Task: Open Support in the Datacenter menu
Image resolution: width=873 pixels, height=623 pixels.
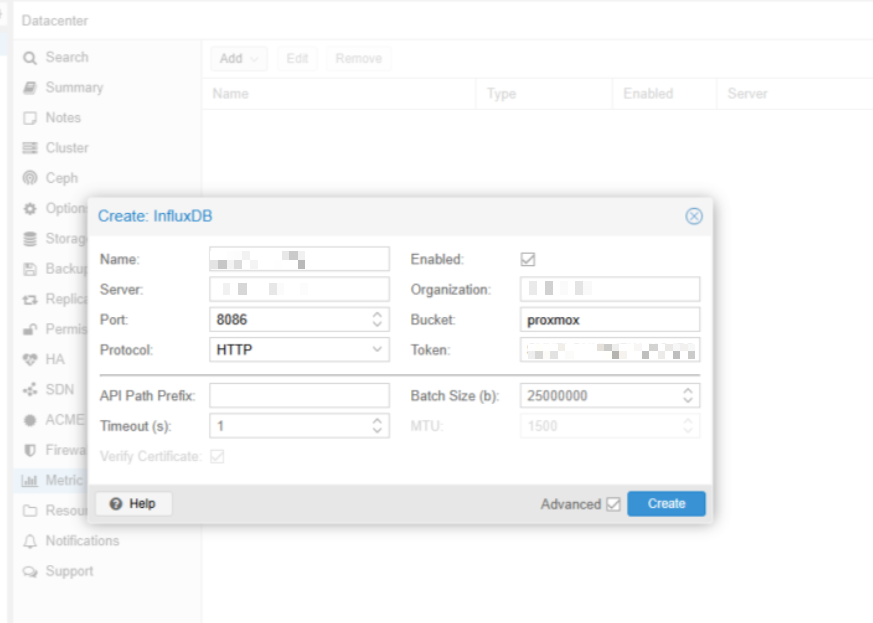Action: coord(69,571)
